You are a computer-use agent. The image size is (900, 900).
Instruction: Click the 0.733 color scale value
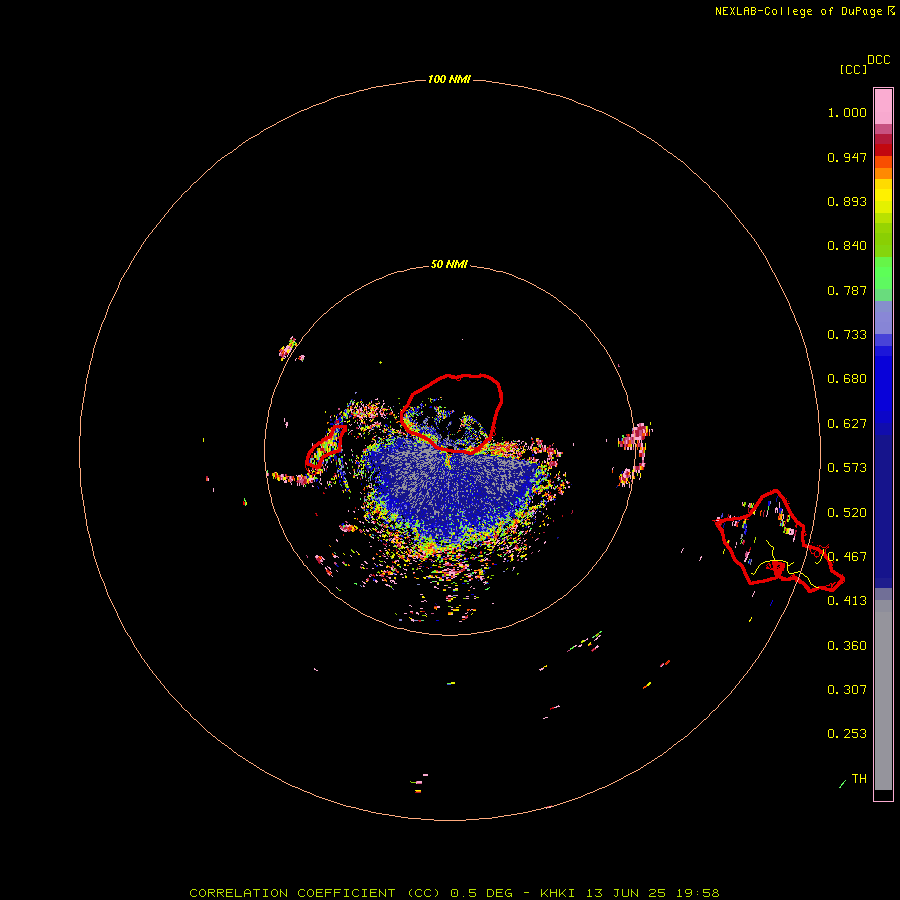(x=847, y=335)
